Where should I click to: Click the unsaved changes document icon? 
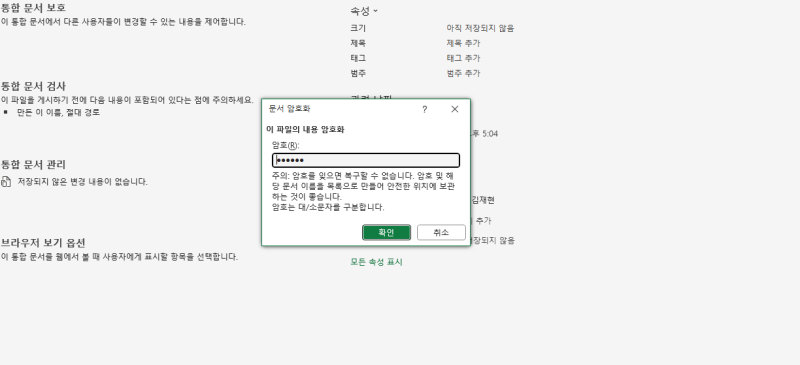pos(6,181)
